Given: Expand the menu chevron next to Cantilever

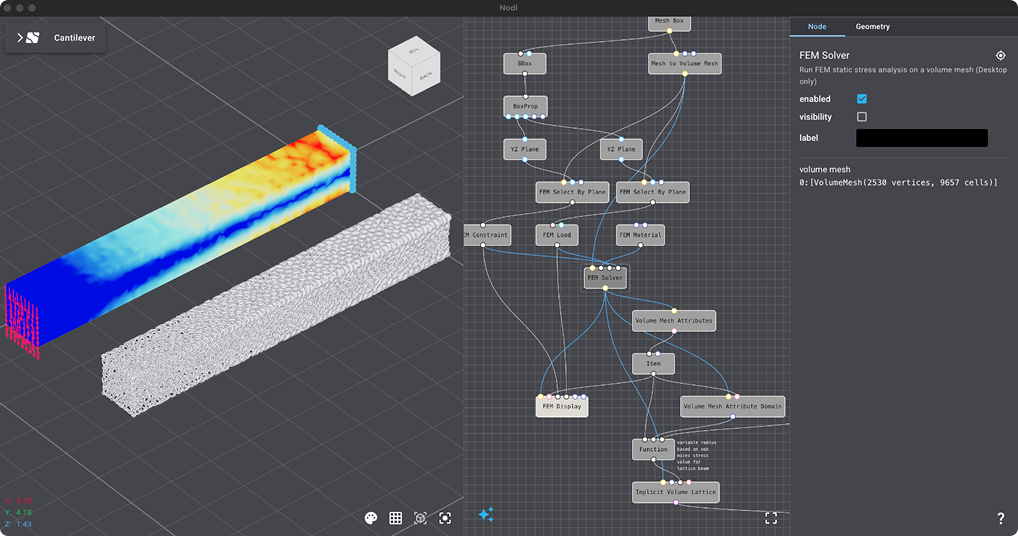Looking at the screenshot, I should (19, 38).
